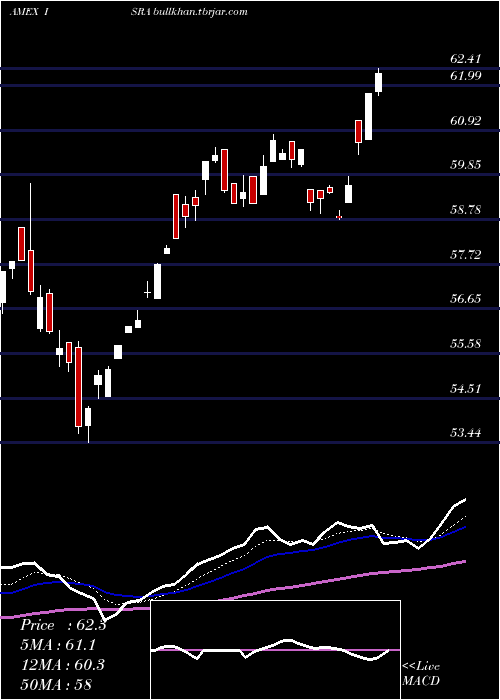Click the 53.44 price level label

(466, 432)
